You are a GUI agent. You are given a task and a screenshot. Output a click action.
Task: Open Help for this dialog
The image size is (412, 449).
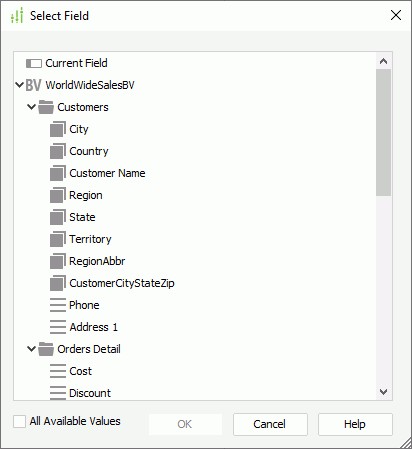(355, 424)
